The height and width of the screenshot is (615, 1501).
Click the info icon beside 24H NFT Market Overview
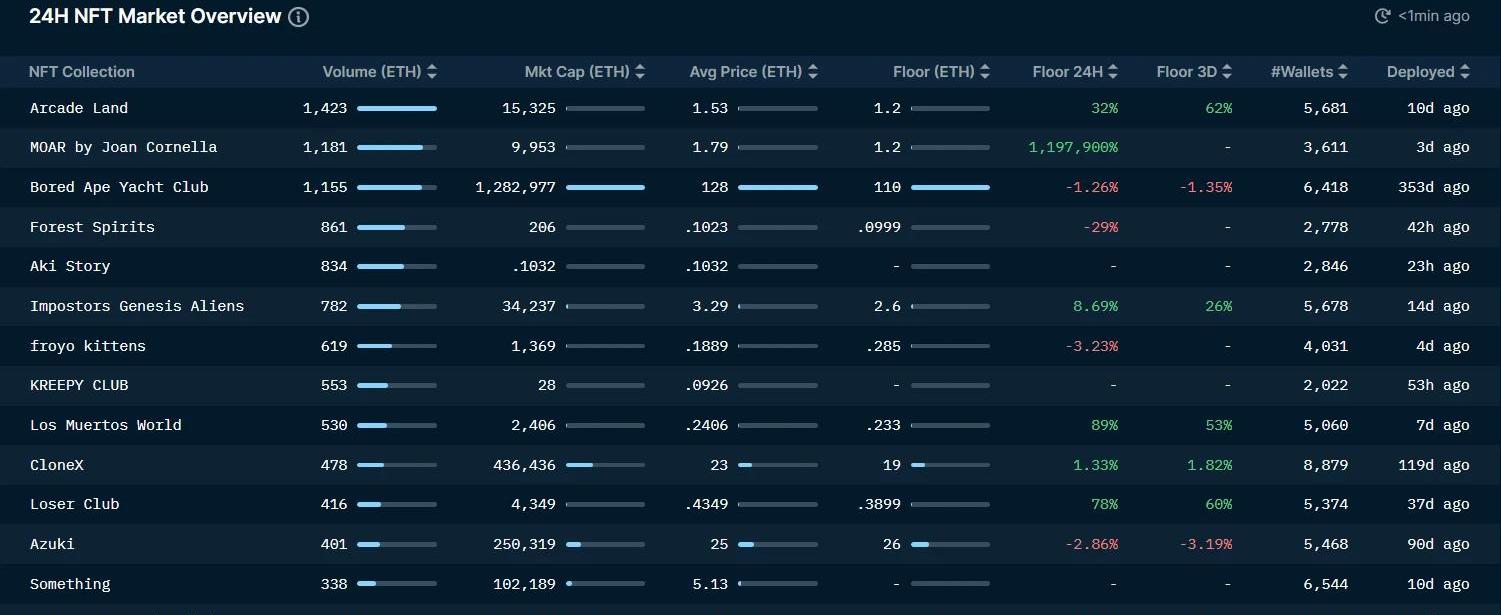299,17
